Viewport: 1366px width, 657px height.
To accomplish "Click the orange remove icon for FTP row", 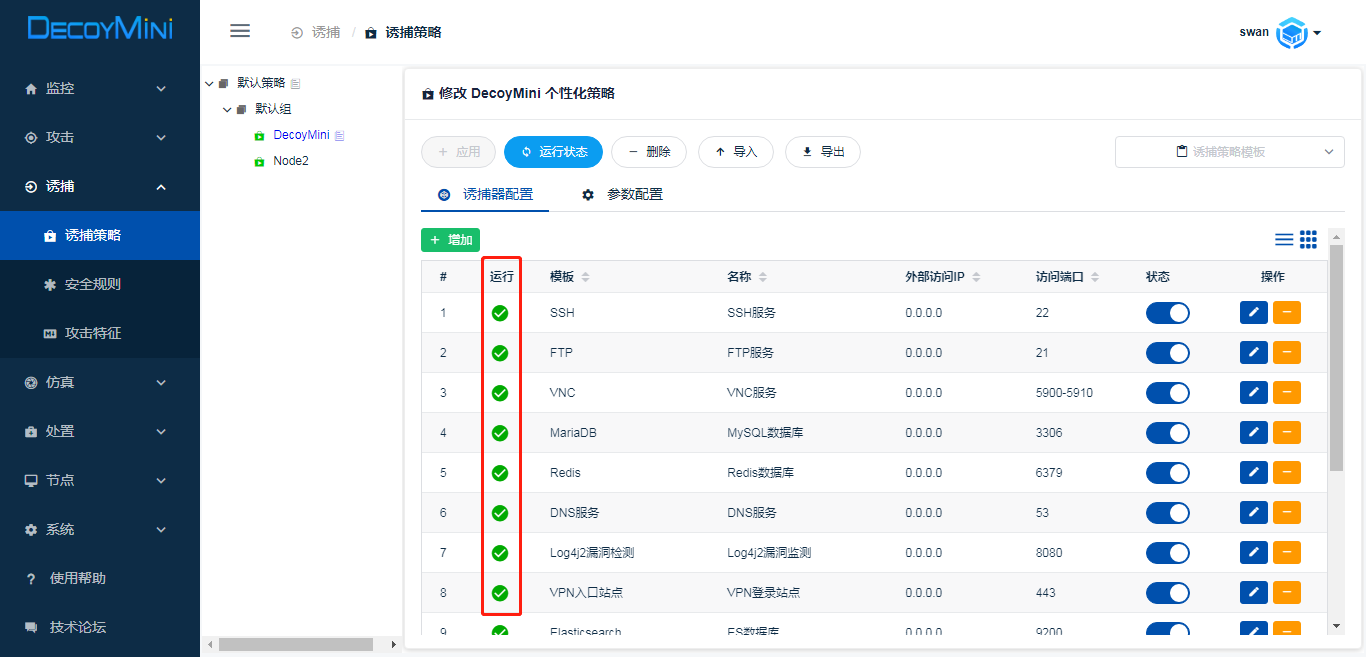I will pyautogui.click(x=1286, y=353).
